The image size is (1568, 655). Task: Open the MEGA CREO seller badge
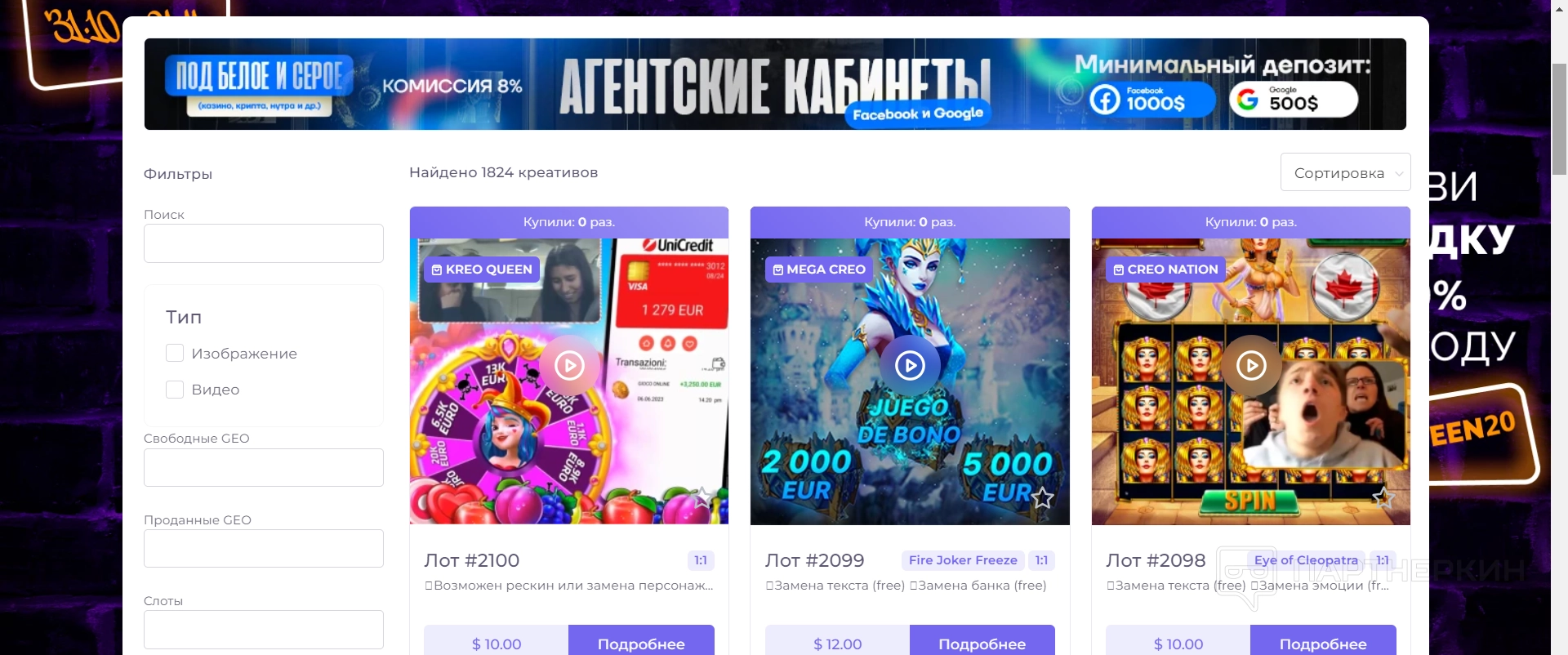click(819, 270)
